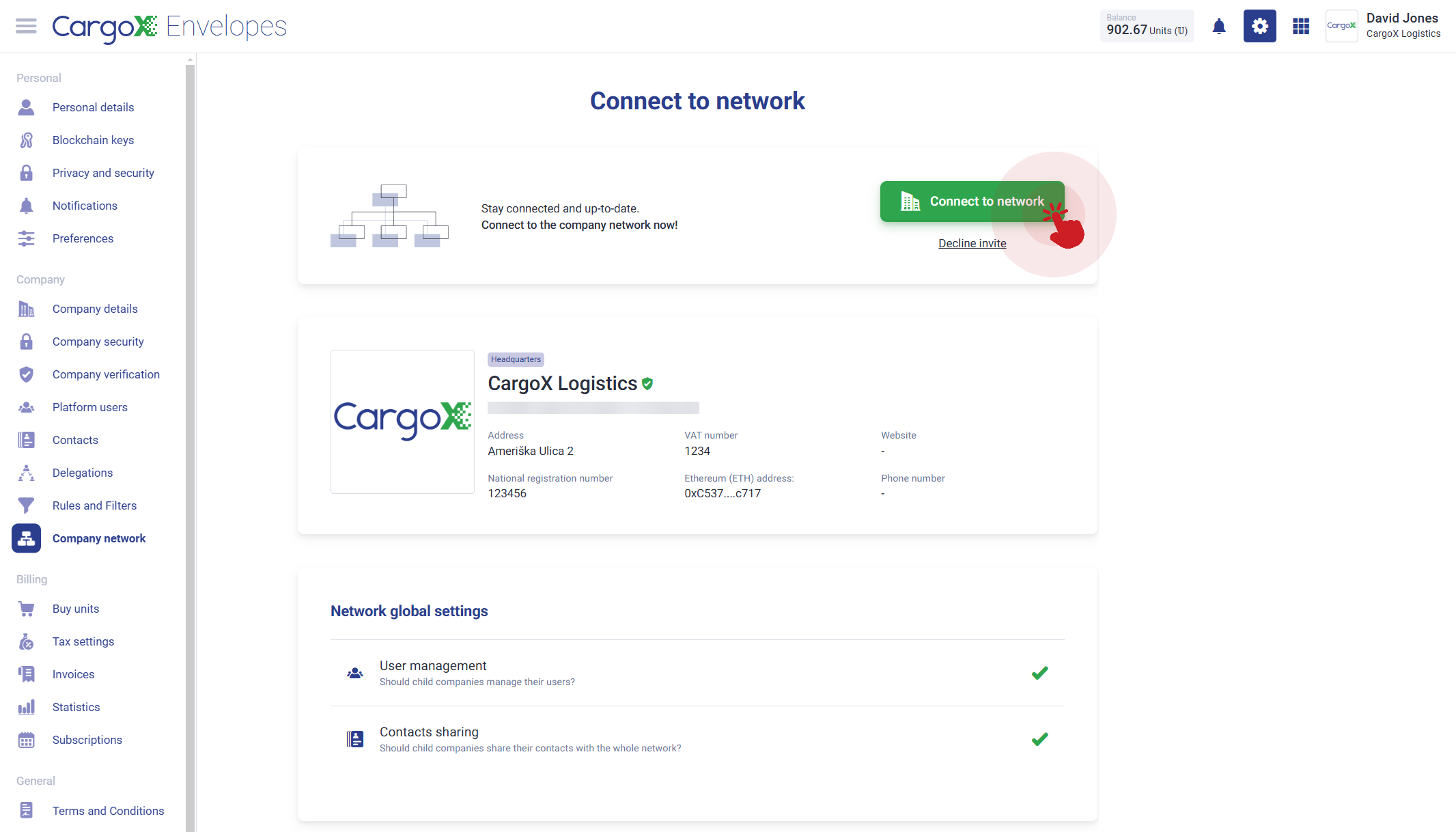This screenshot has width=1456, height=832.
Task: Open Company verification page
Action: click(x=106, y=374)
